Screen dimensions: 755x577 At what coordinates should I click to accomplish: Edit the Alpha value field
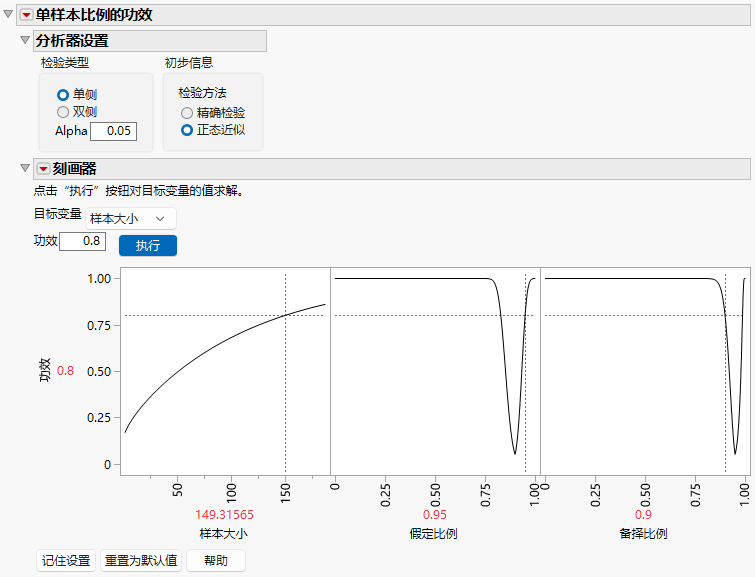(114, 131)
